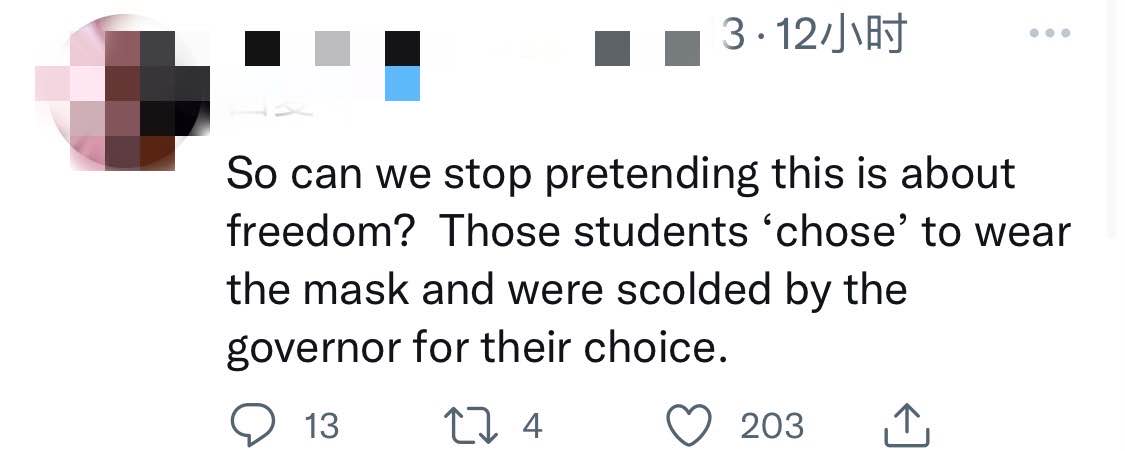This screenshot has width=1125, height=451.
Task: Click the line "the mask and were scolded"
Action: point(567,290)
